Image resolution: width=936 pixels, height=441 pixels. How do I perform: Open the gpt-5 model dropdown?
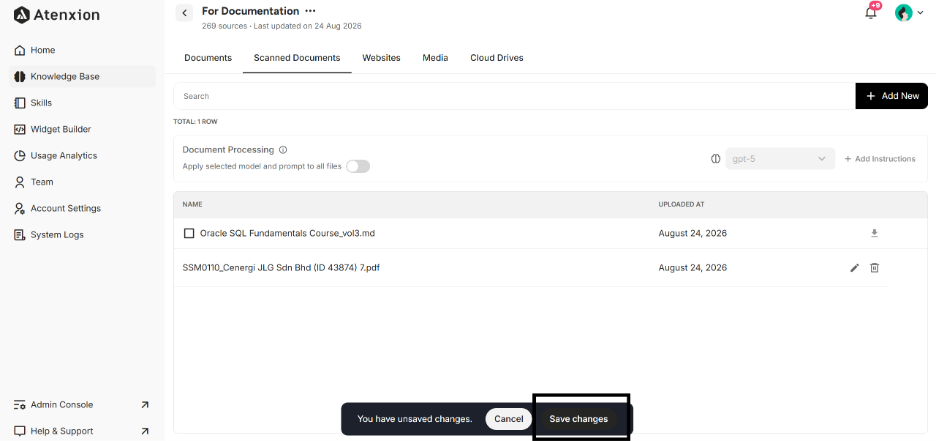pyautogui.click(x=780, y=159)
